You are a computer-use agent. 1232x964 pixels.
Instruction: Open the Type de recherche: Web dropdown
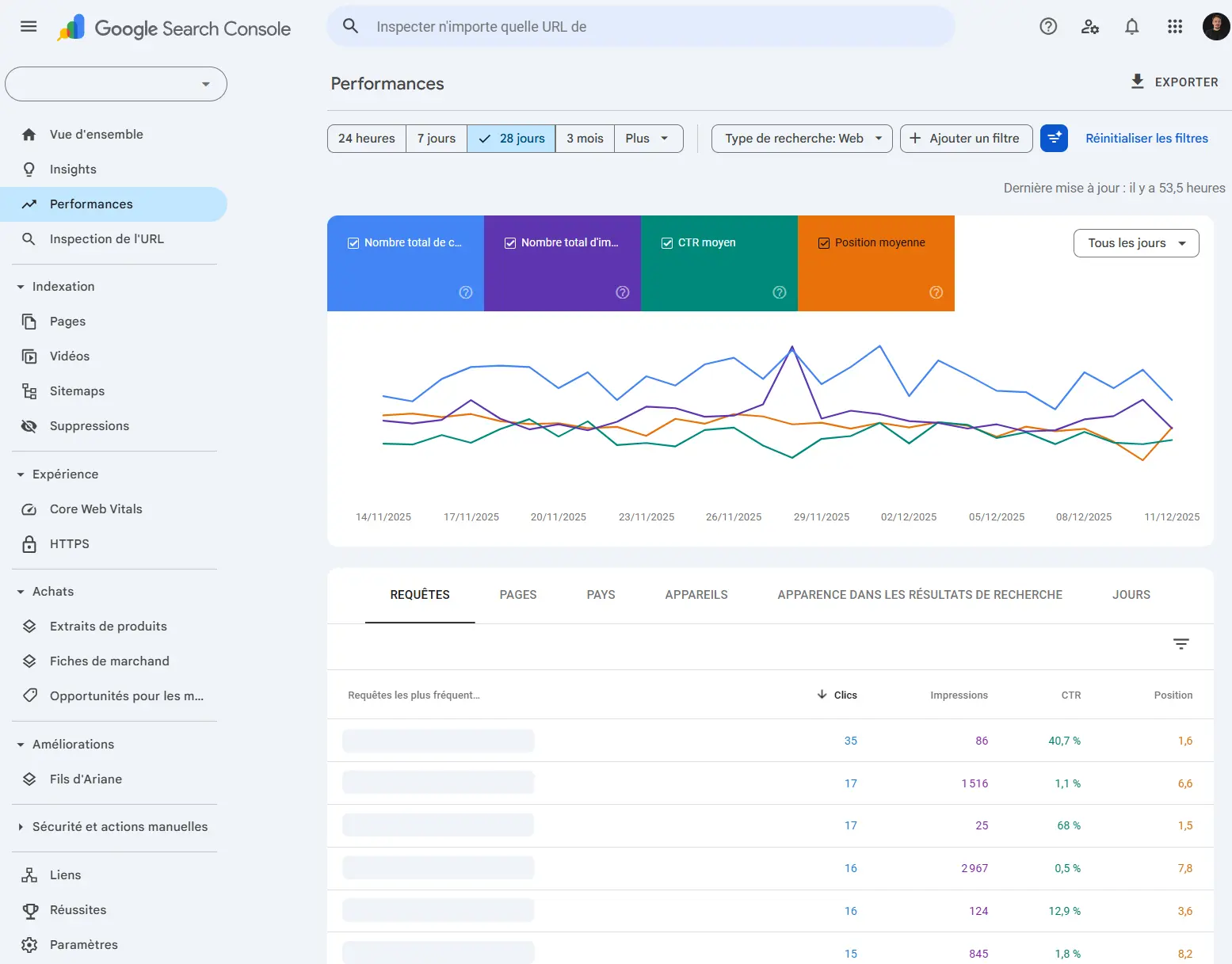801,138
